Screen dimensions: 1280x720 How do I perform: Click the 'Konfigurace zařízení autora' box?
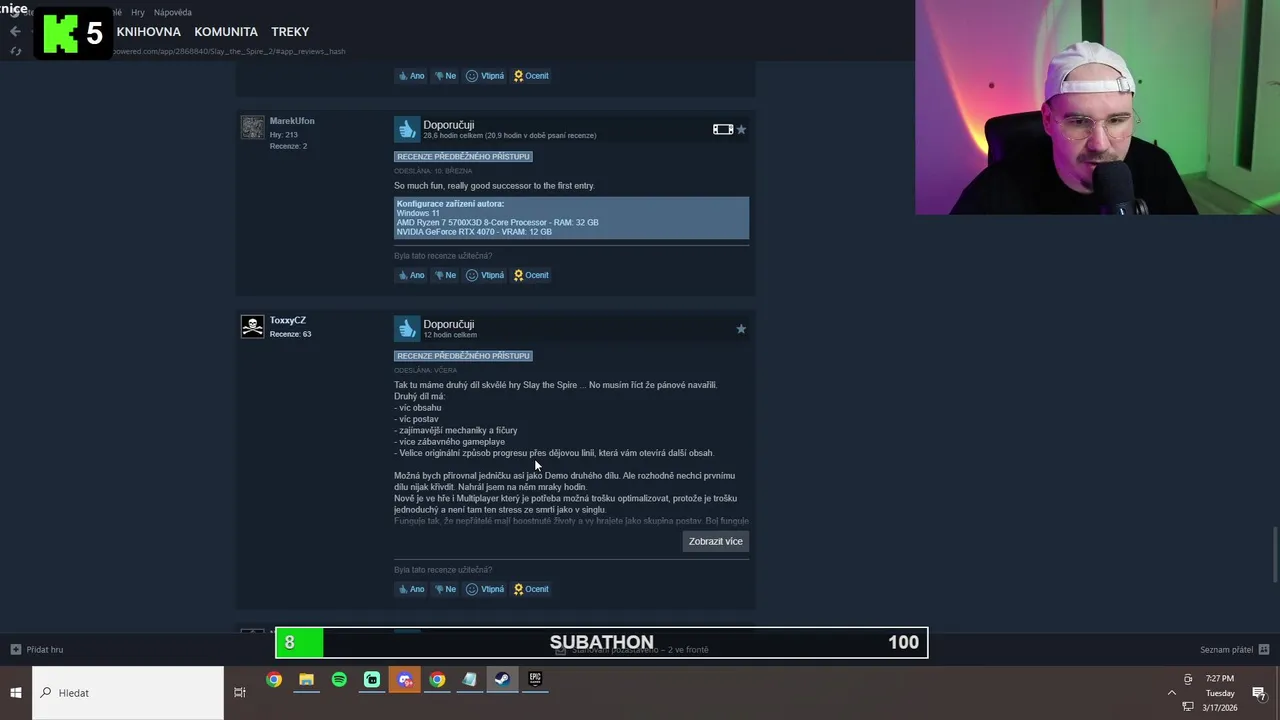(x=571, y=218)
